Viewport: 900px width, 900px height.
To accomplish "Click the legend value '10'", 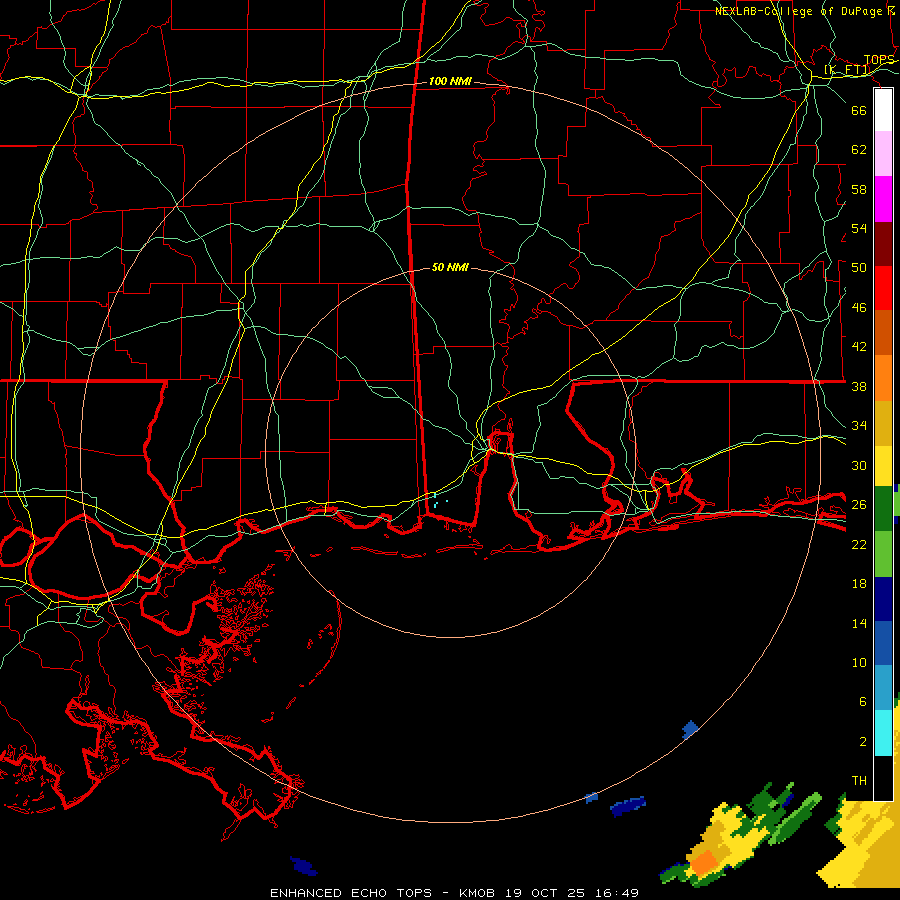I will [x=859, y=663].
